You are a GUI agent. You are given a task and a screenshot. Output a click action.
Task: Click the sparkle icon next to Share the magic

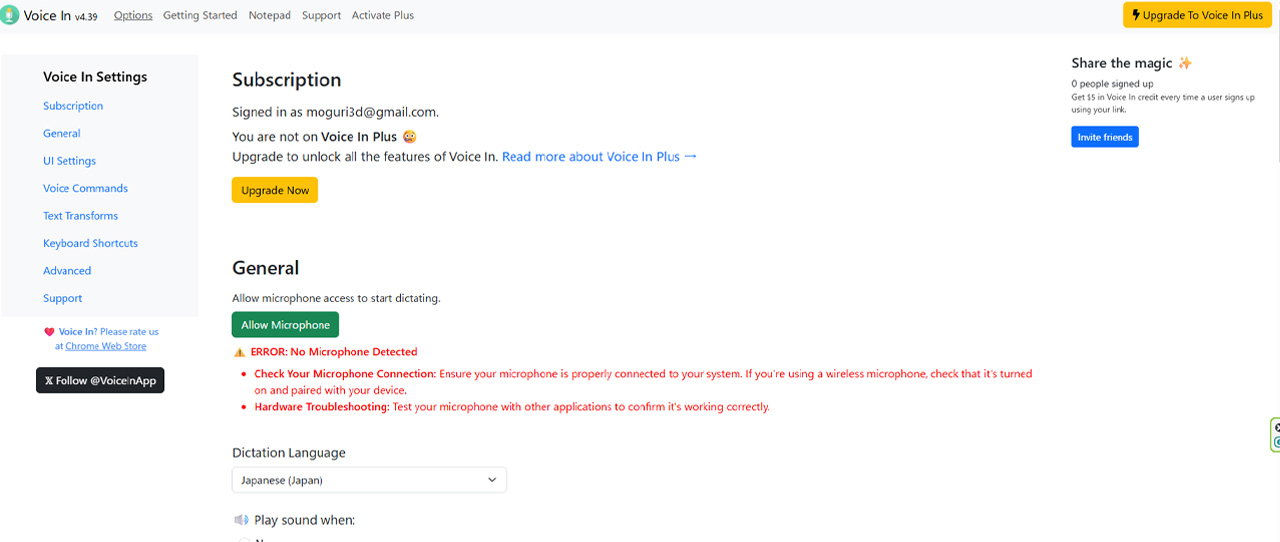[x=1185, y=63]
